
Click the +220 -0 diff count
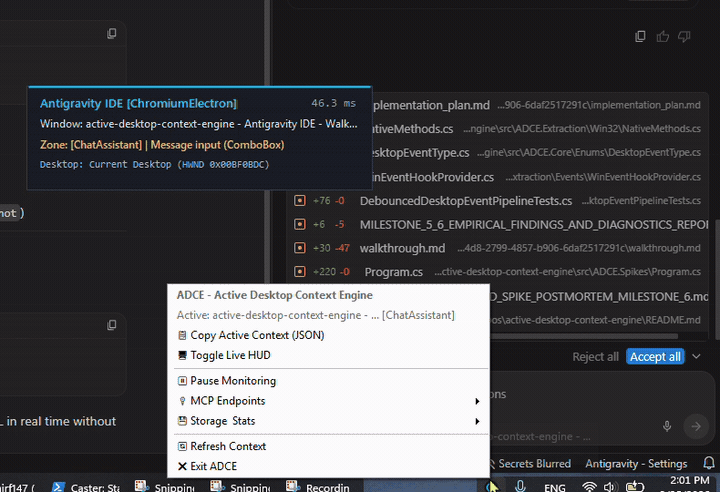tap(331, 272)
